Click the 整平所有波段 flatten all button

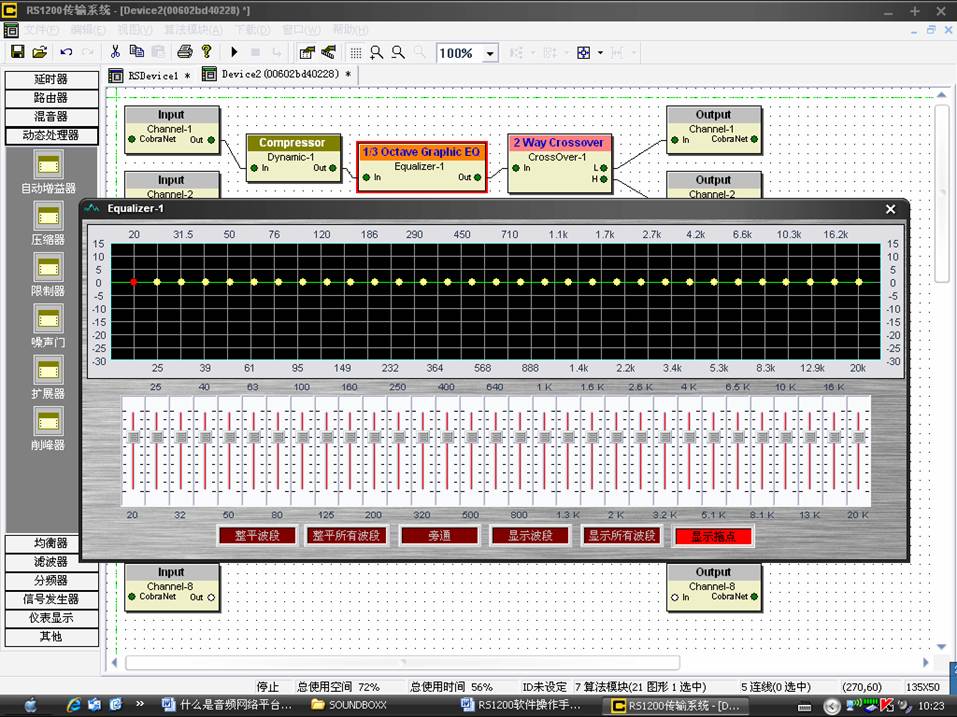[x=346, y=536]
